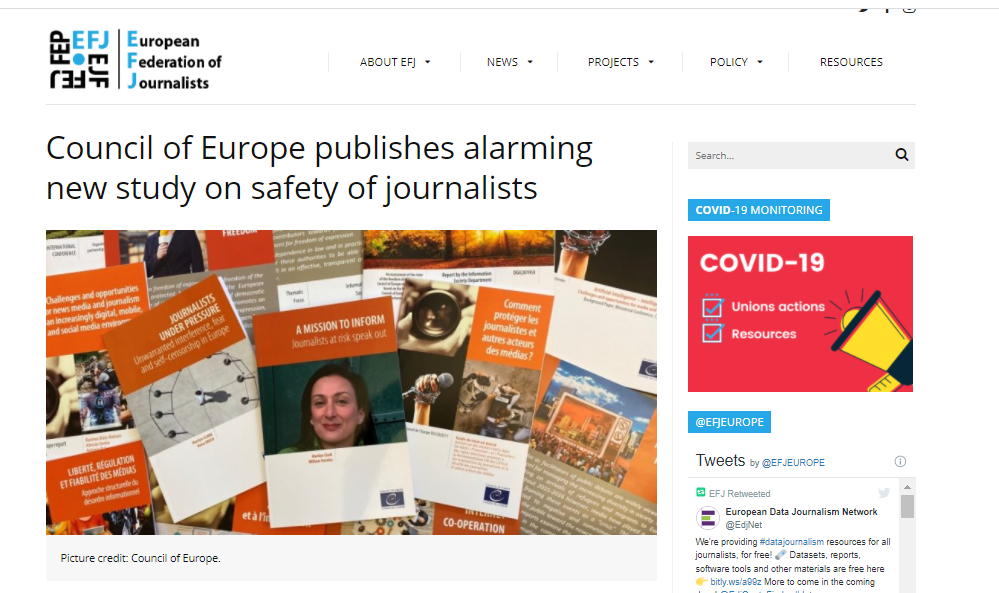This screenshot has width=999, height=593.
Task: Click the tweet widget scroll-up arrow
Action: tap(907, 487)
